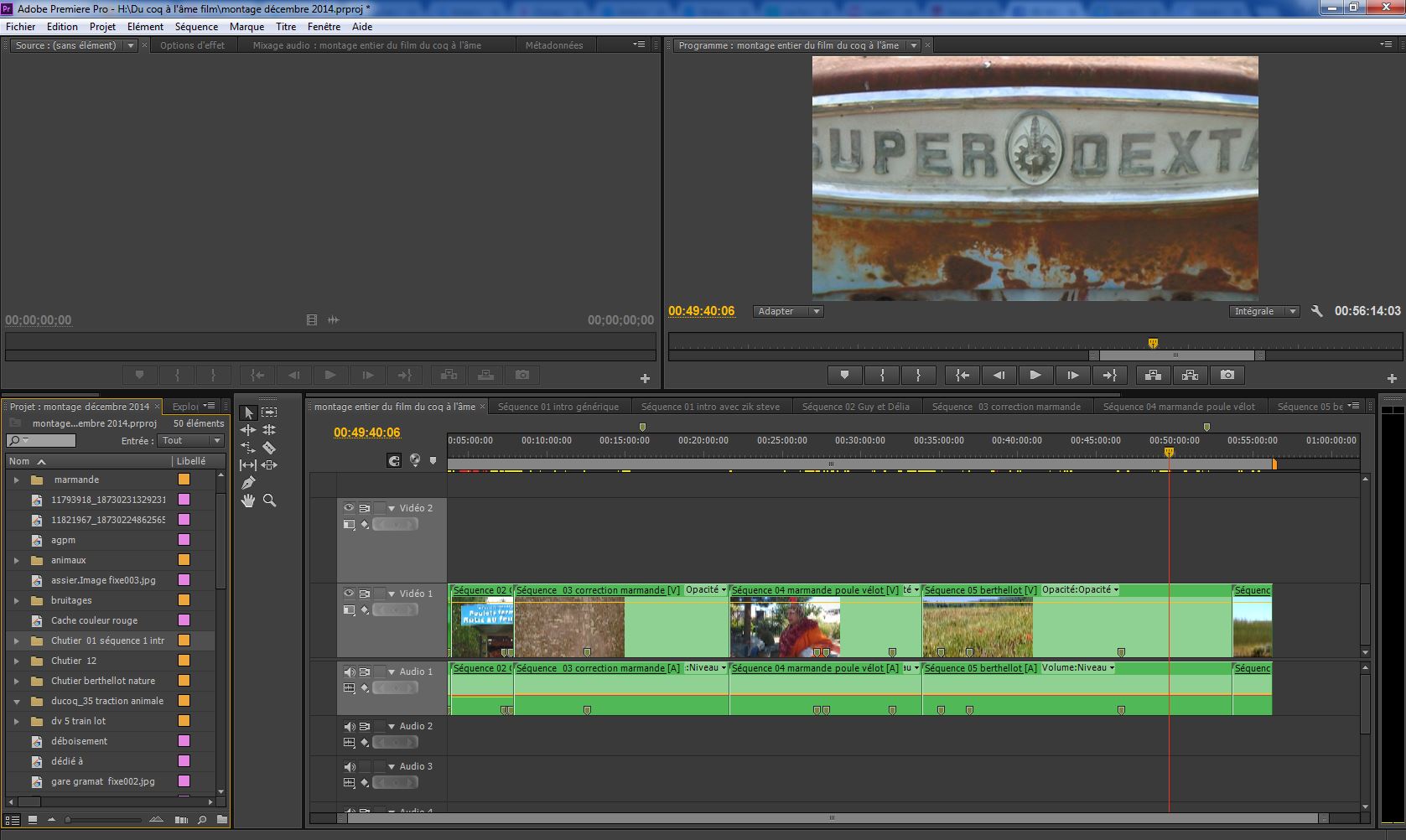Step forward one frame in Program monitor

[1072, 376]
